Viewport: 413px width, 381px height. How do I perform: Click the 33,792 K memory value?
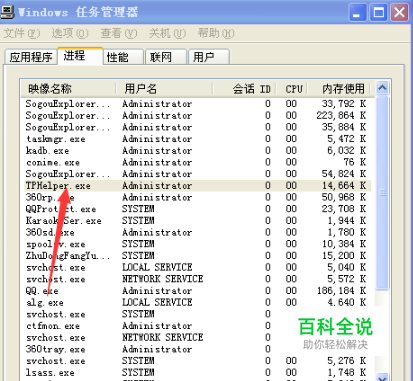pyautogui.click(x=344, y=104)
